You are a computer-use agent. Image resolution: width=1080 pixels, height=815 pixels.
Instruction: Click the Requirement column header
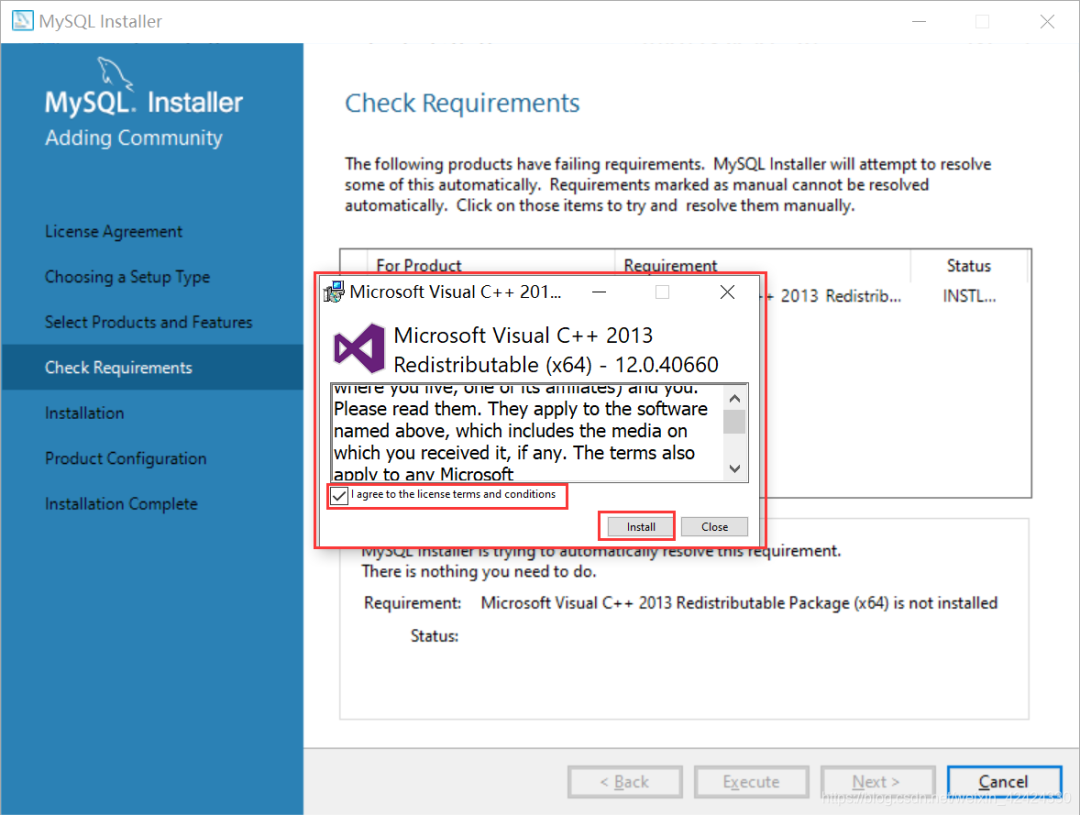tap(762, 265)
